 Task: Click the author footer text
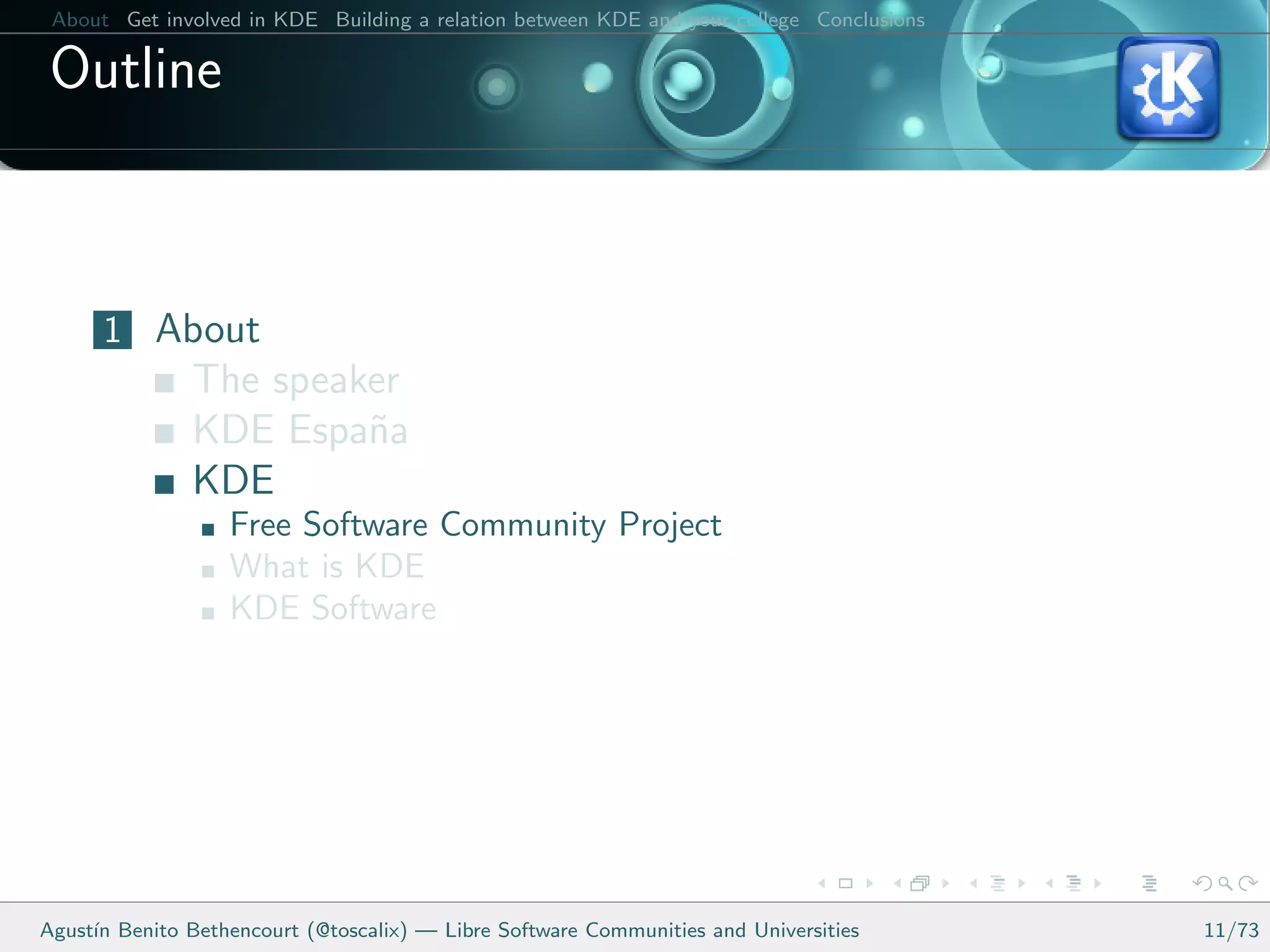[450, 930]
